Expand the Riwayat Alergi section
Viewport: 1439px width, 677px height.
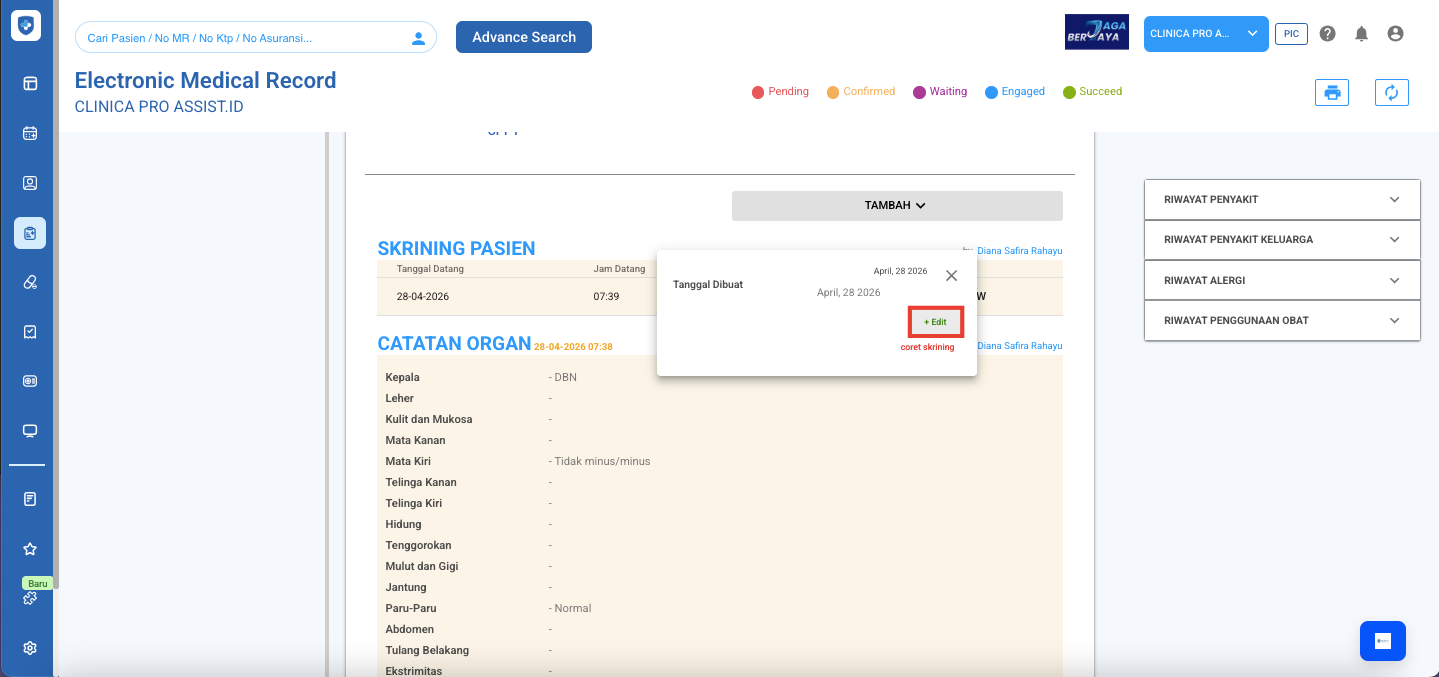point(1281,281)
